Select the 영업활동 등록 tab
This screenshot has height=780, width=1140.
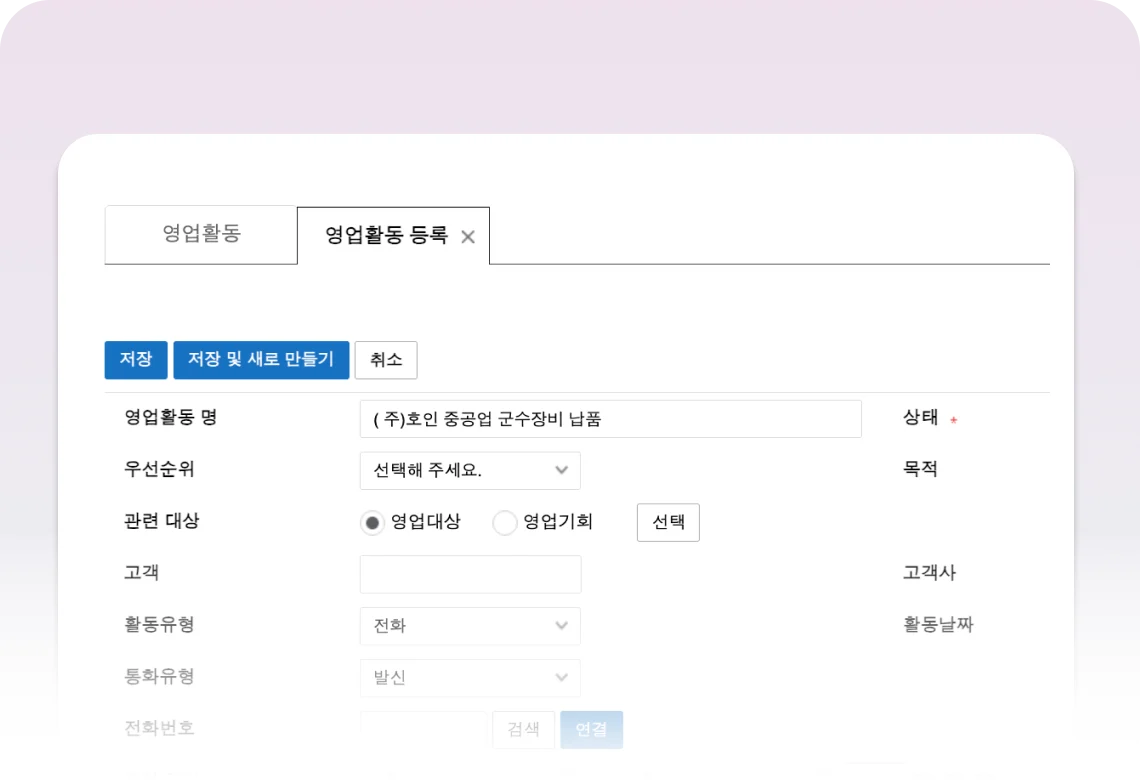(x=386, y=236)
